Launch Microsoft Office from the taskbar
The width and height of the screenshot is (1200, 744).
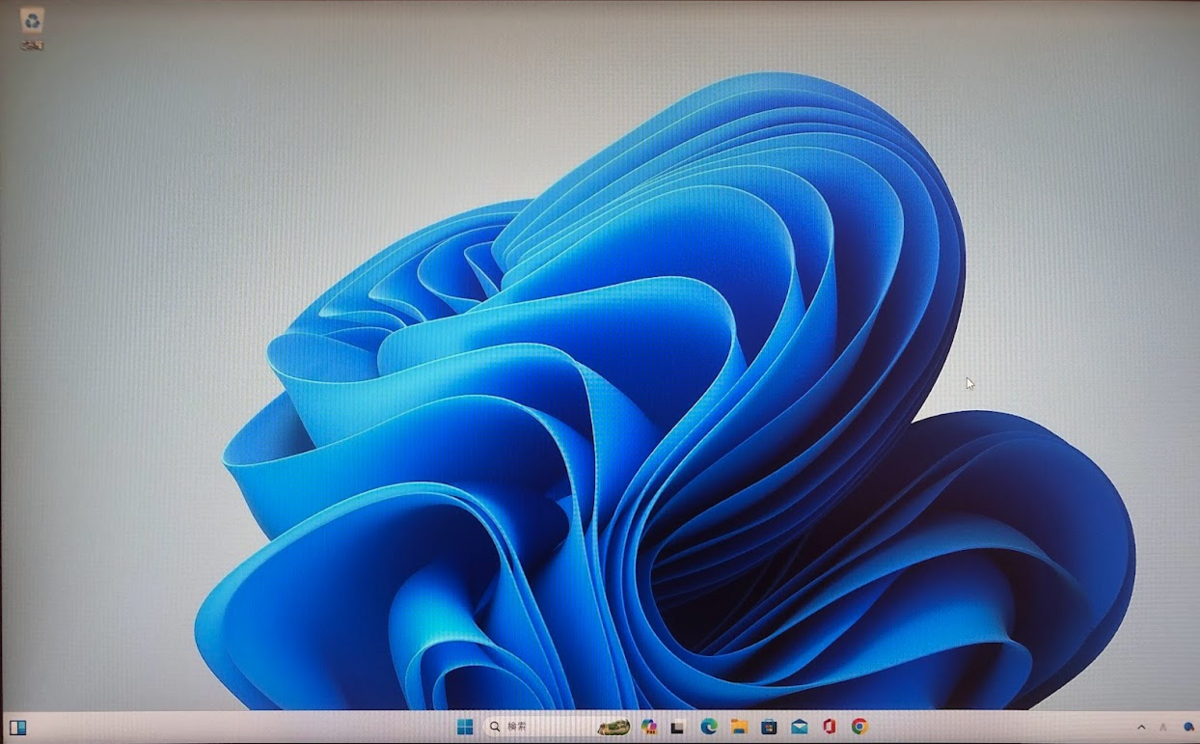[829, 727]
